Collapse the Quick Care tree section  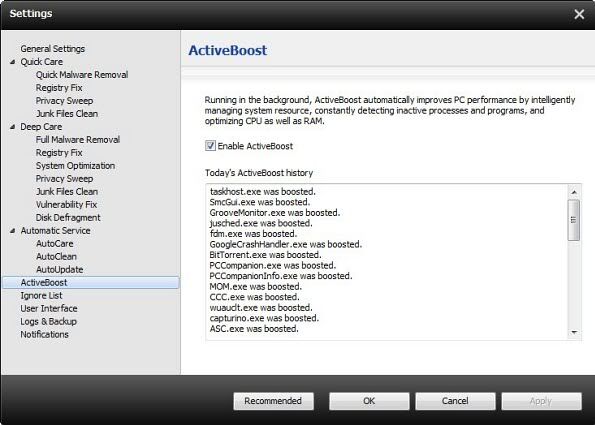pos(13,61)
